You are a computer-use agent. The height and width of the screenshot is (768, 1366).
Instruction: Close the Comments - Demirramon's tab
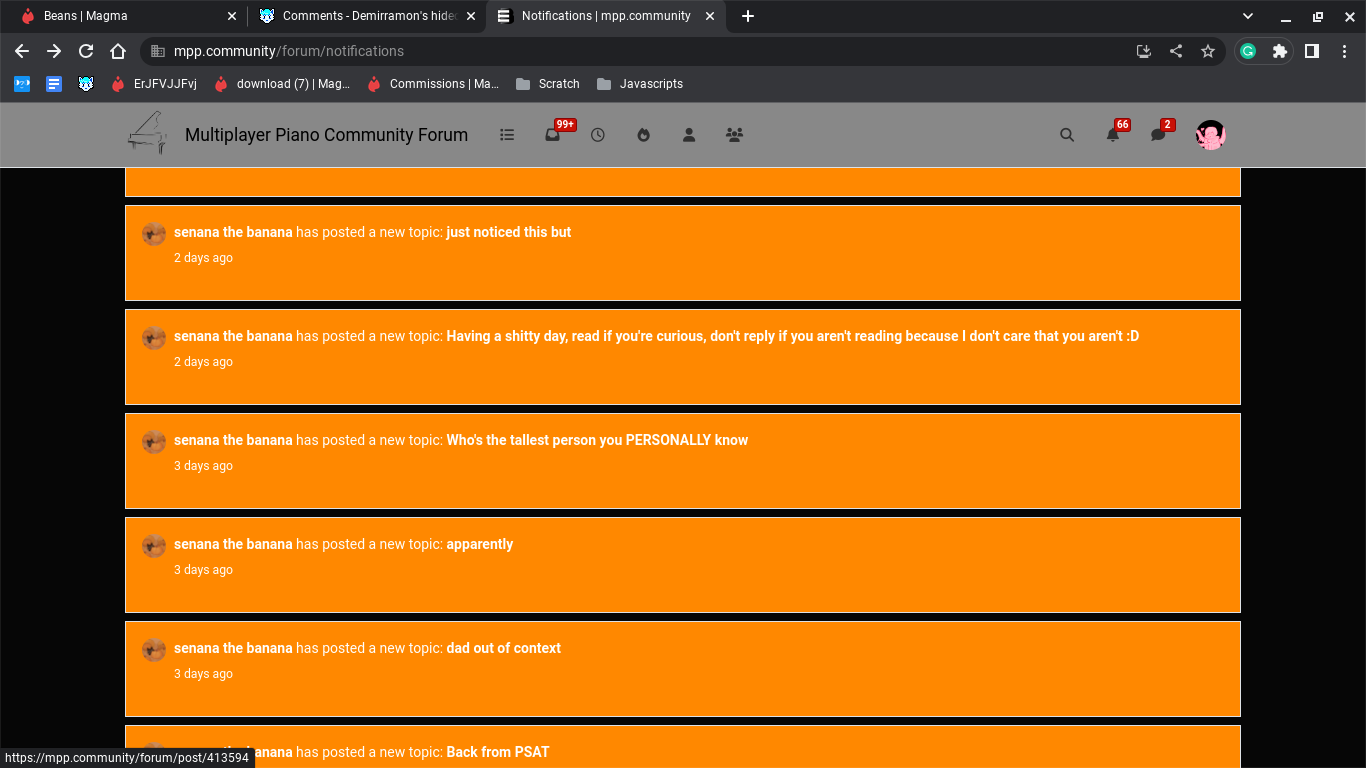point(471,16)
